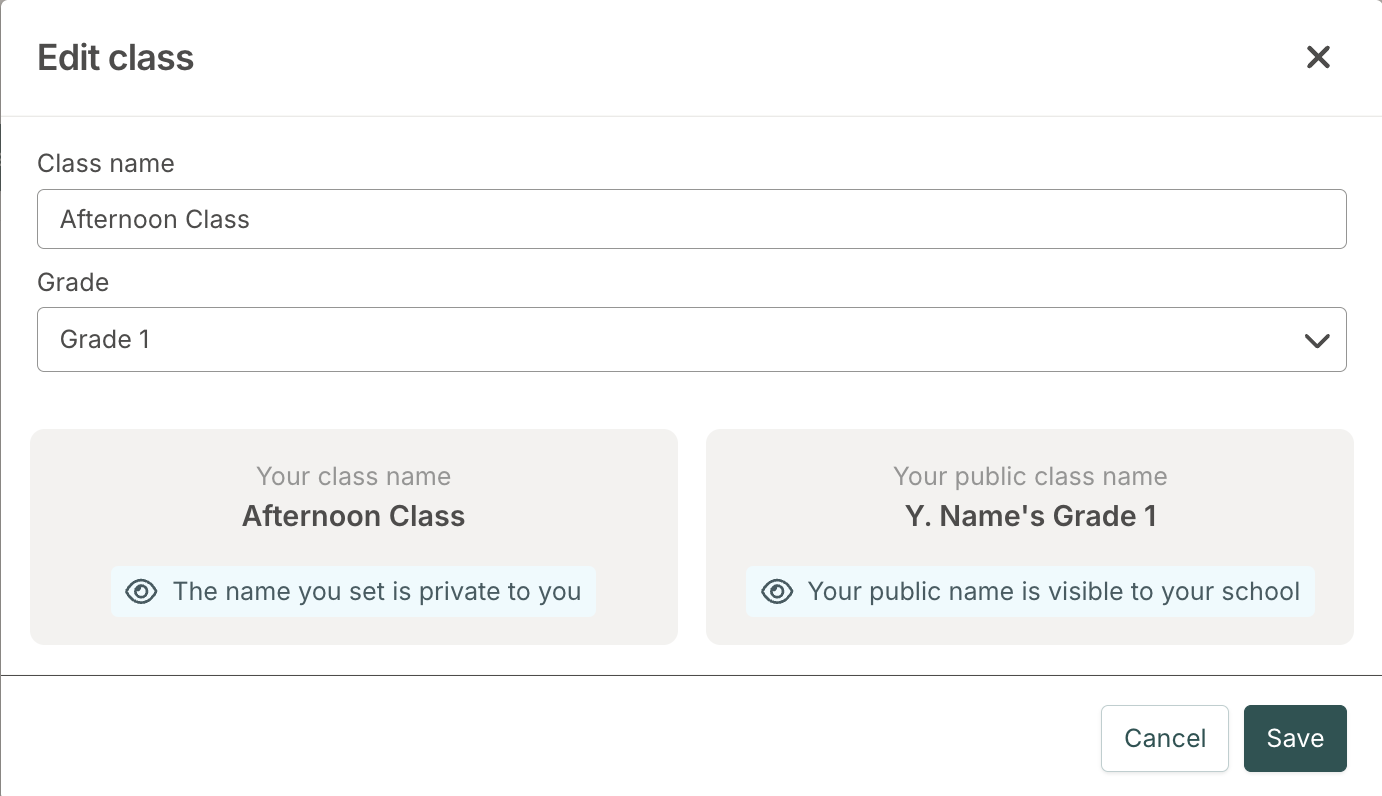Click the 'Your class name' caption
This screenshot has height=796, width=1382.
click(354, 476)
